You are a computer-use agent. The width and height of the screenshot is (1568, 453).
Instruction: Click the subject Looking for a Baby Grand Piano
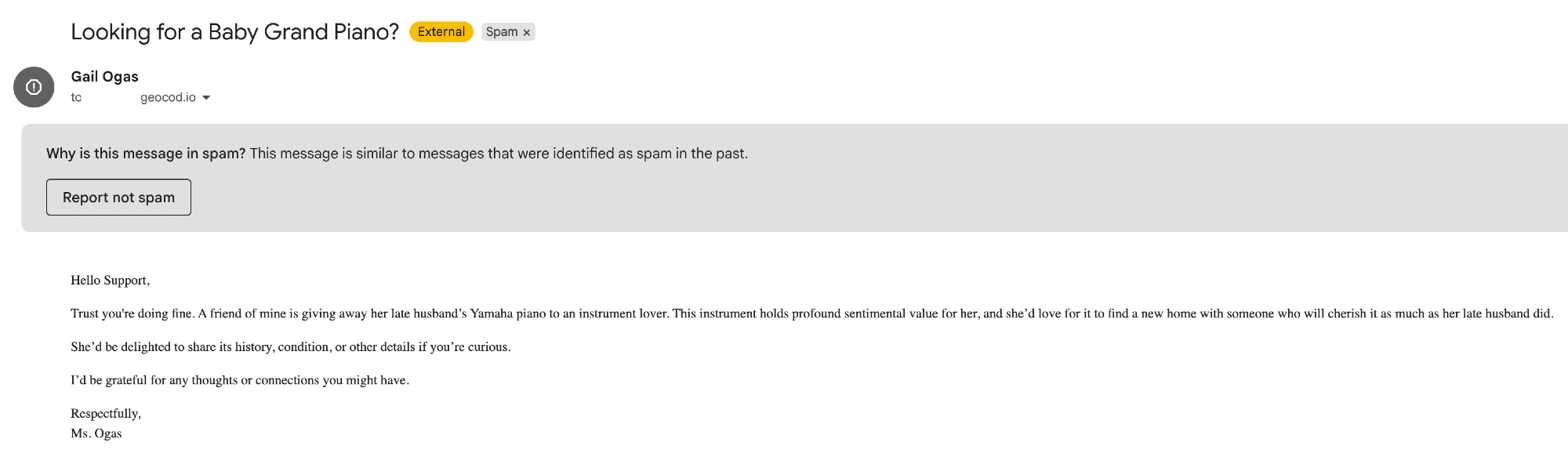pos(234,32)
